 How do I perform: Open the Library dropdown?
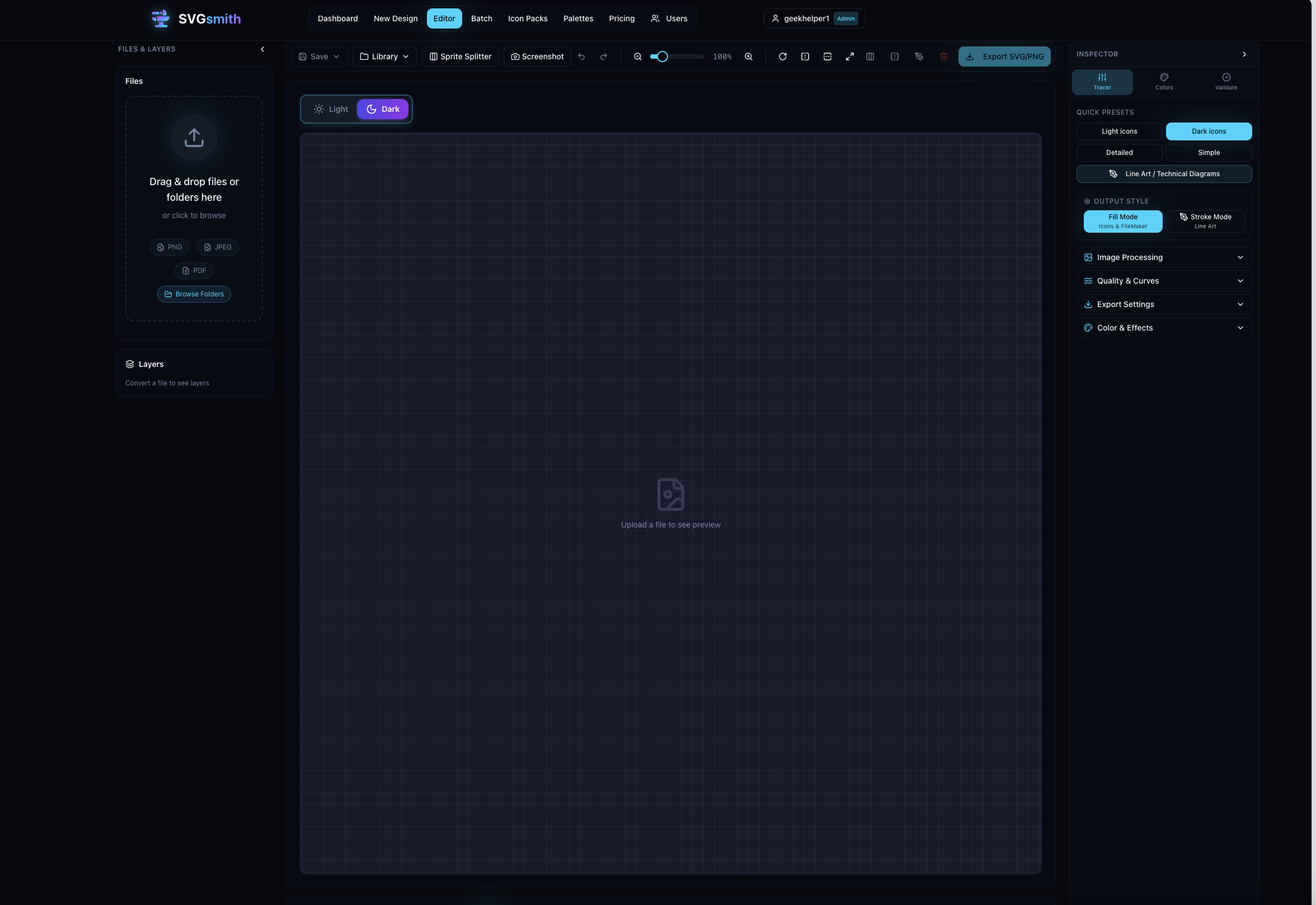(x=384, y=56)
